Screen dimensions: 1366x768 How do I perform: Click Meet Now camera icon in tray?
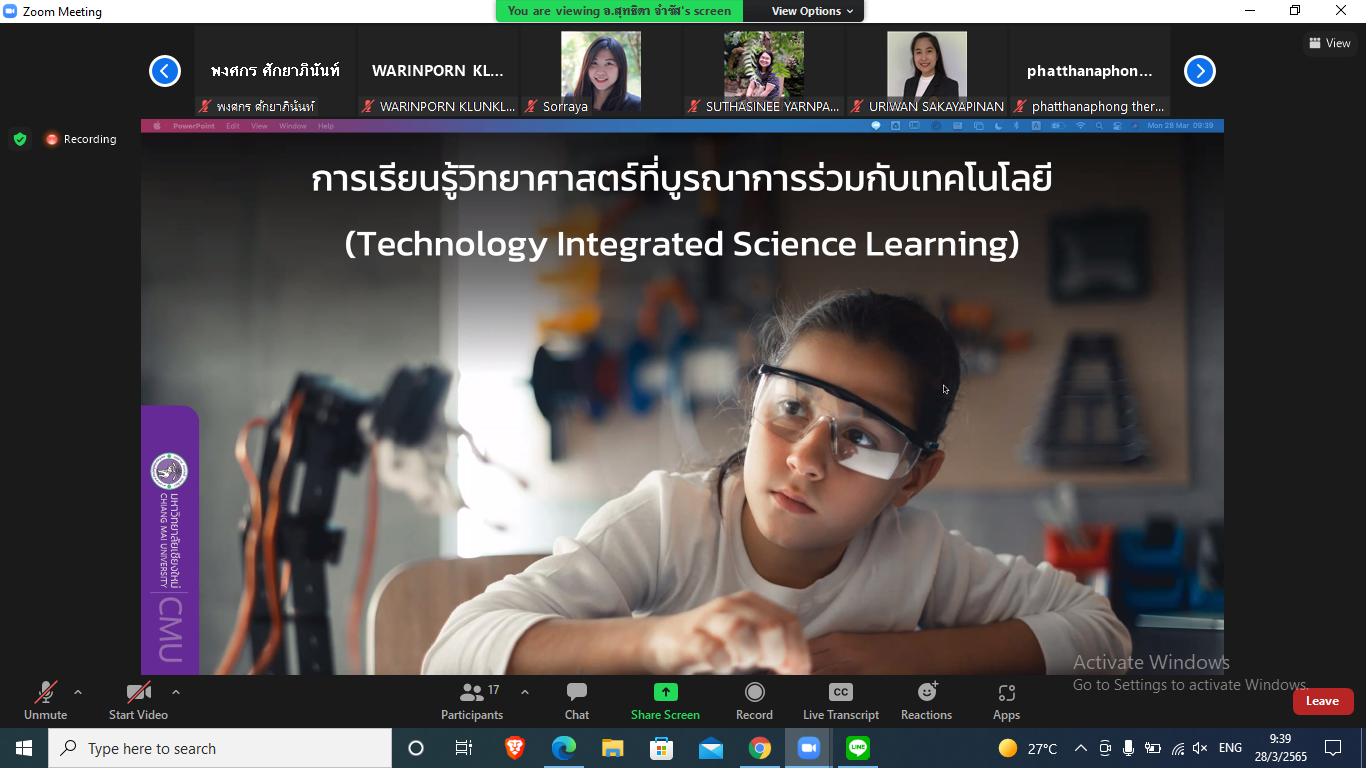(1105, 748)
